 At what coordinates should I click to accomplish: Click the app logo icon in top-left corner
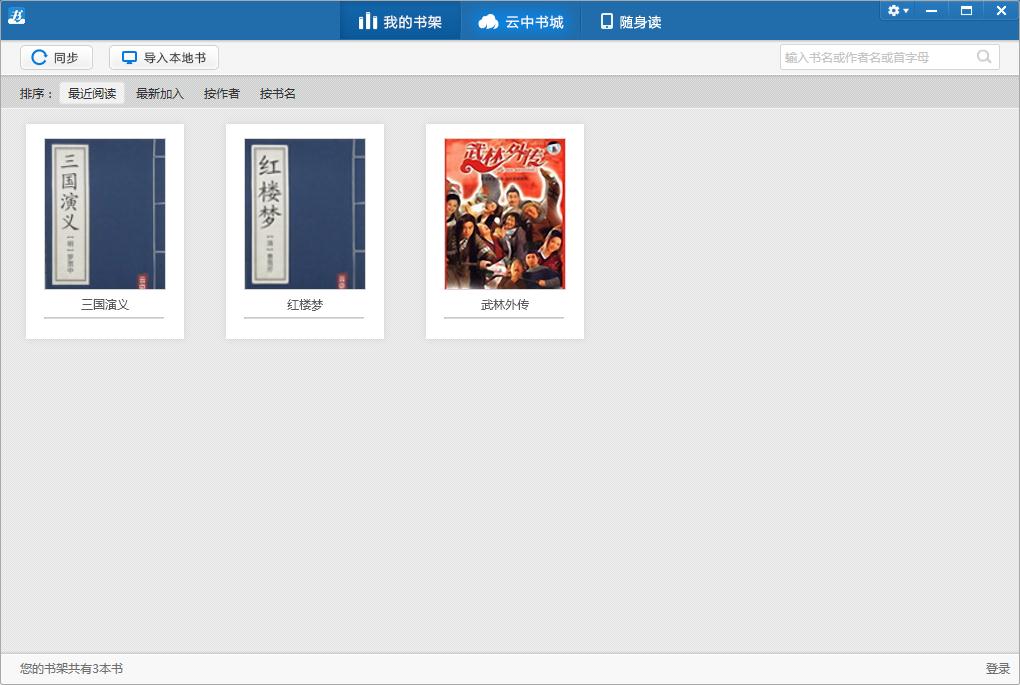point(16,14)
